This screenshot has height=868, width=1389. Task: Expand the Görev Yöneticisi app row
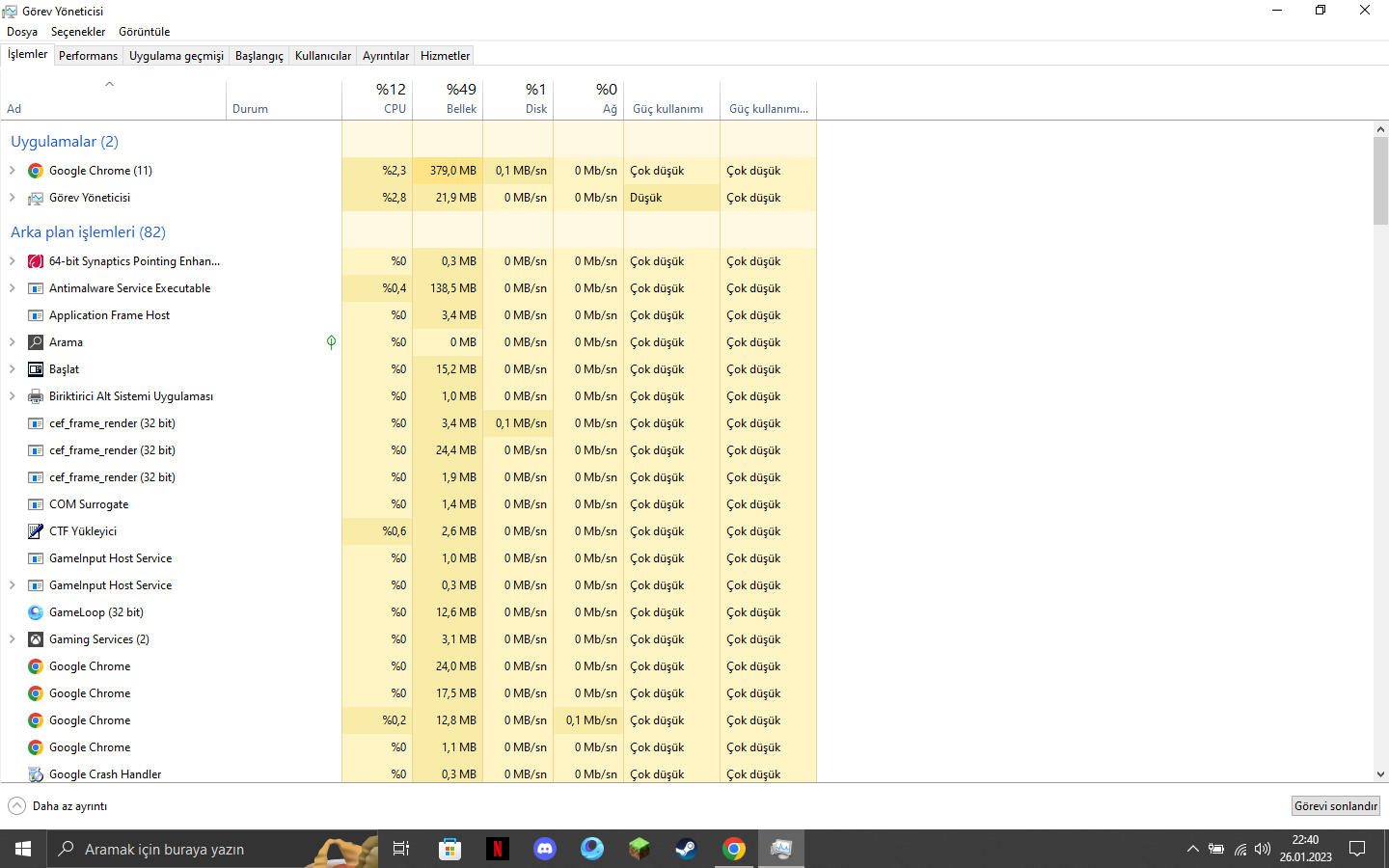[x=12, y=198]
